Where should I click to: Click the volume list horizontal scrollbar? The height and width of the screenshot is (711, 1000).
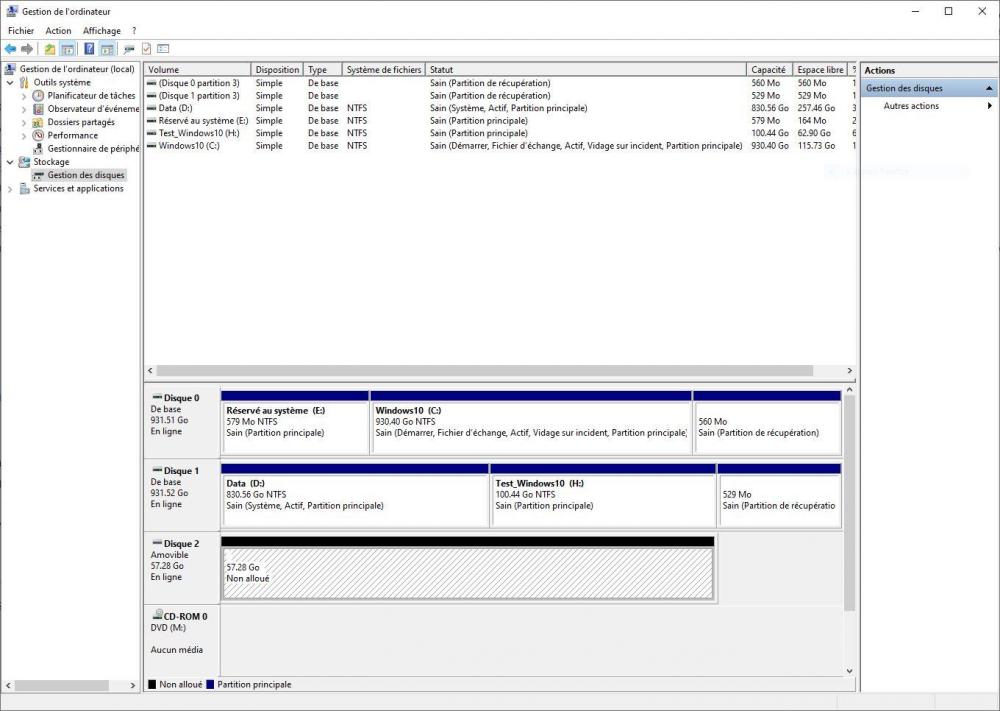pos(496,370)
